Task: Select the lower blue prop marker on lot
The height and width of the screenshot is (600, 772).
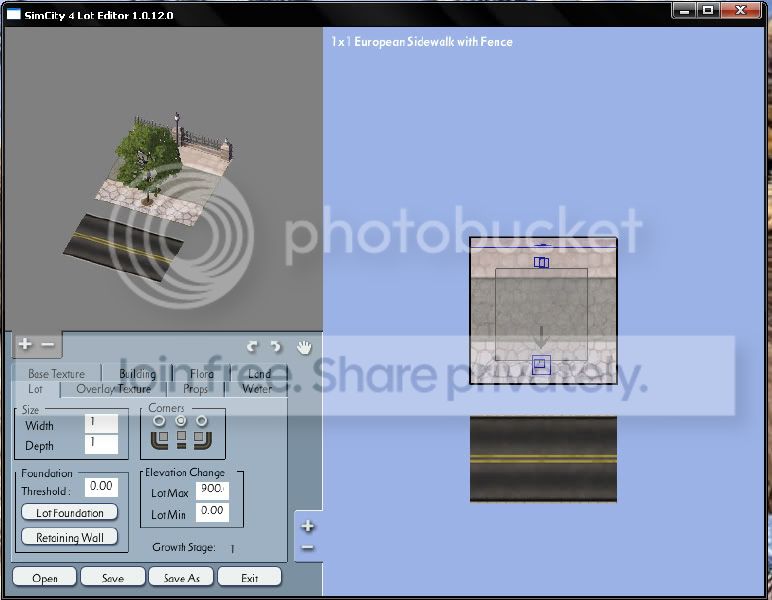Action: pyautogui.click(x=542, y=365)
